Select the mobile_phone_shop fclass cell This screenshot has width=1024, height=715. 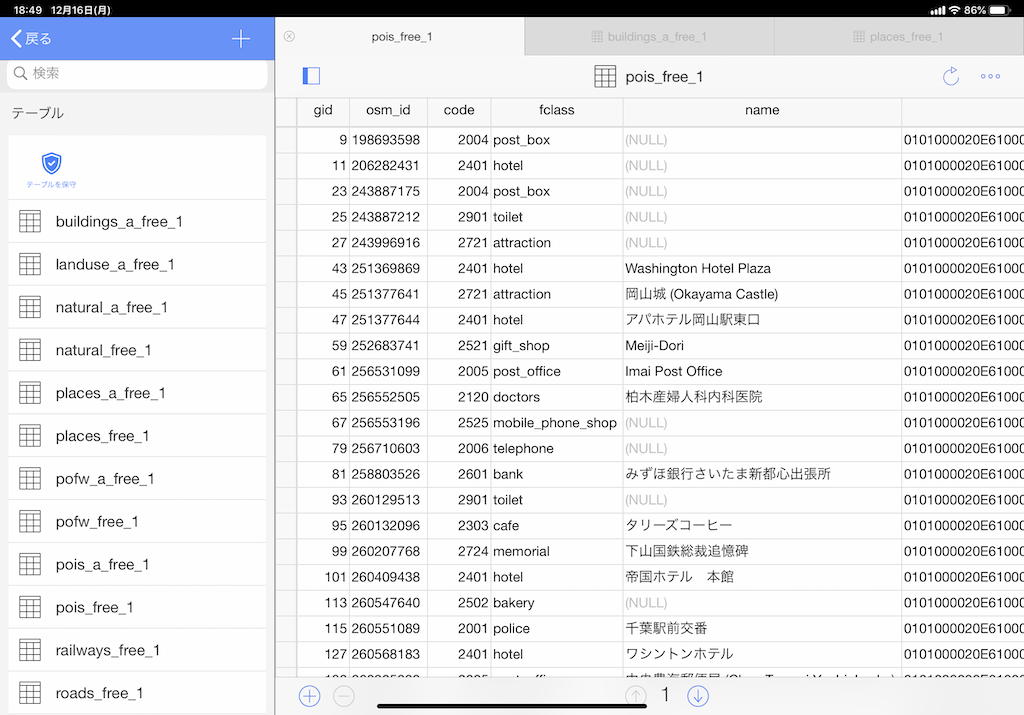pos(557,422)
